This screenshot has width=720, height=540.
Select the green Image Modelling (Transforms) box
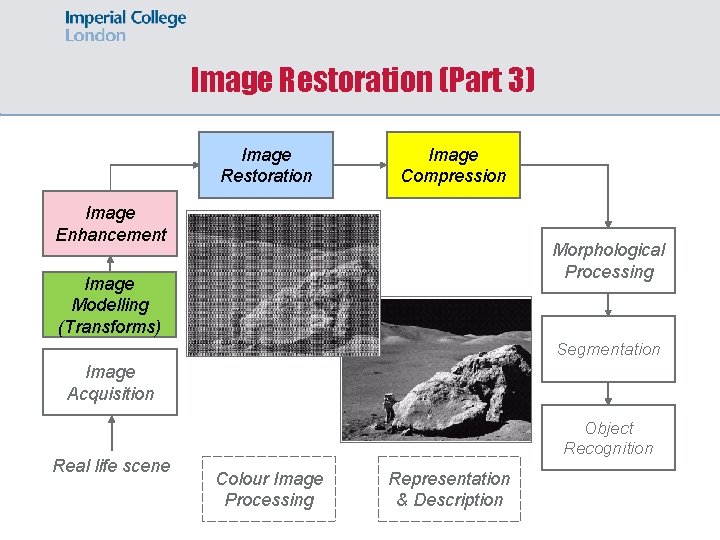click(x=110, y=304)
